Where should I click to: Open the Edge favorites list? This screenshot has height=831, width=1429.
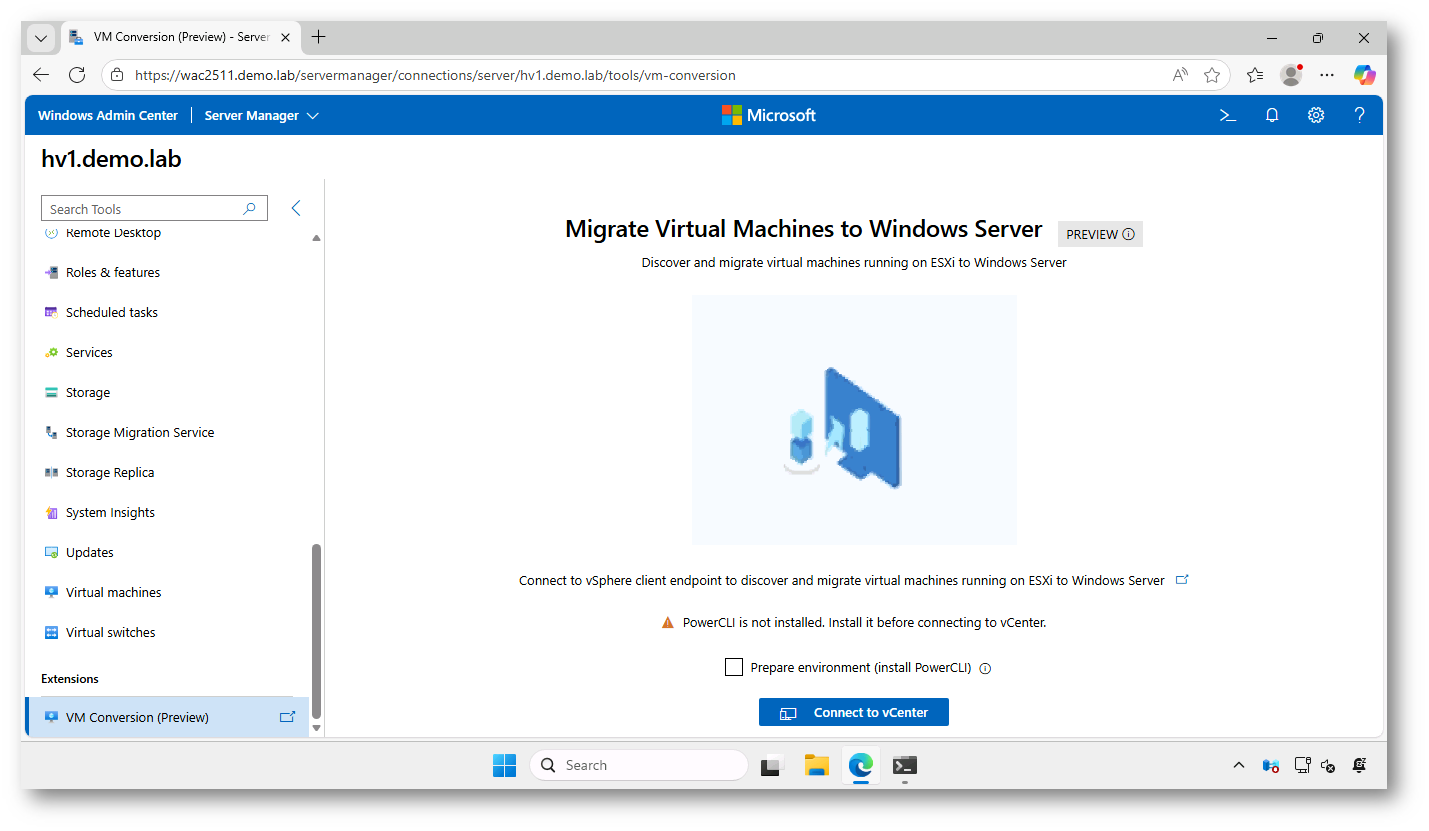1255,75
